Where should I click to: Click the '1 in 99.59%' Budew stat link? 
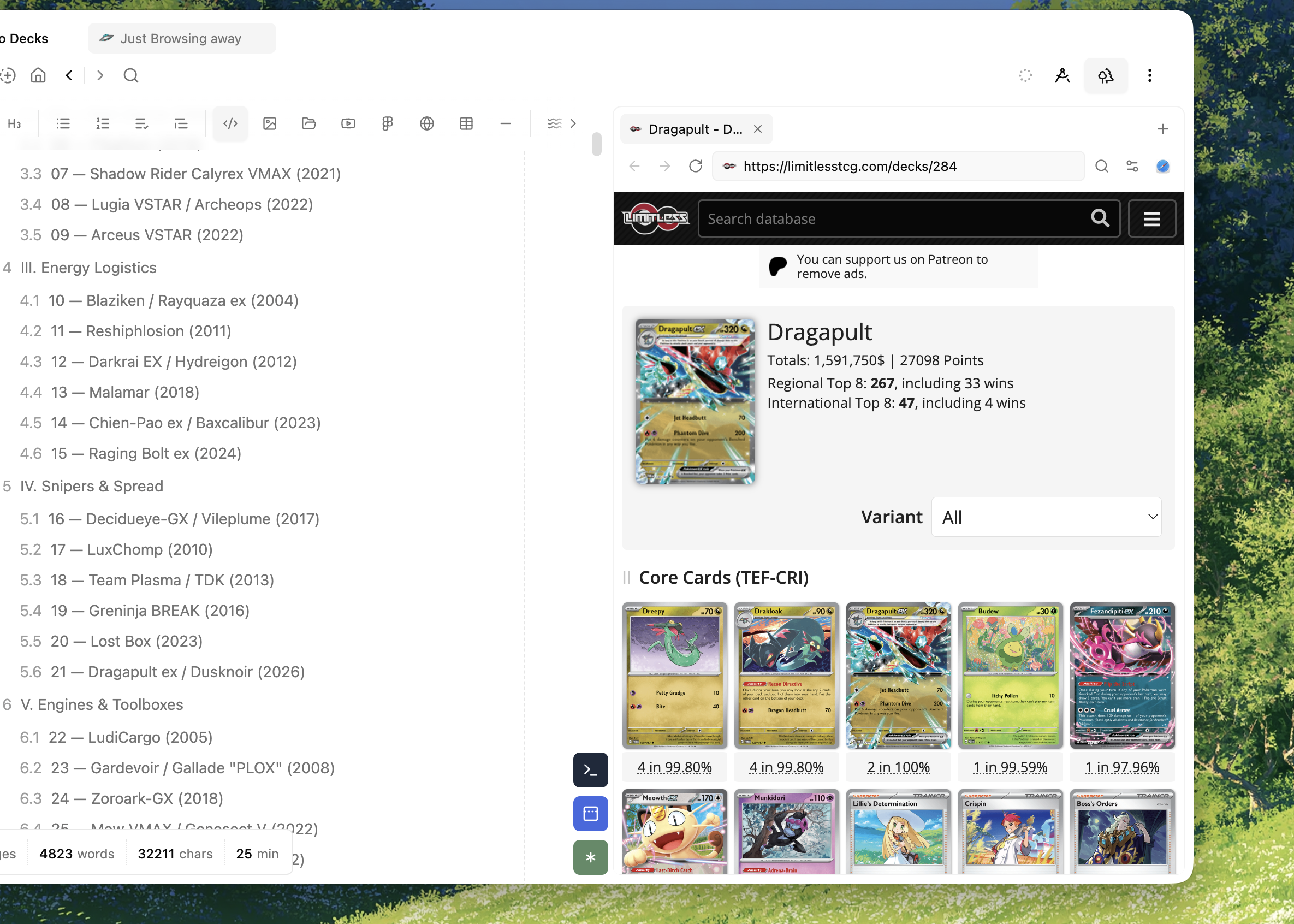point(1010,767)
